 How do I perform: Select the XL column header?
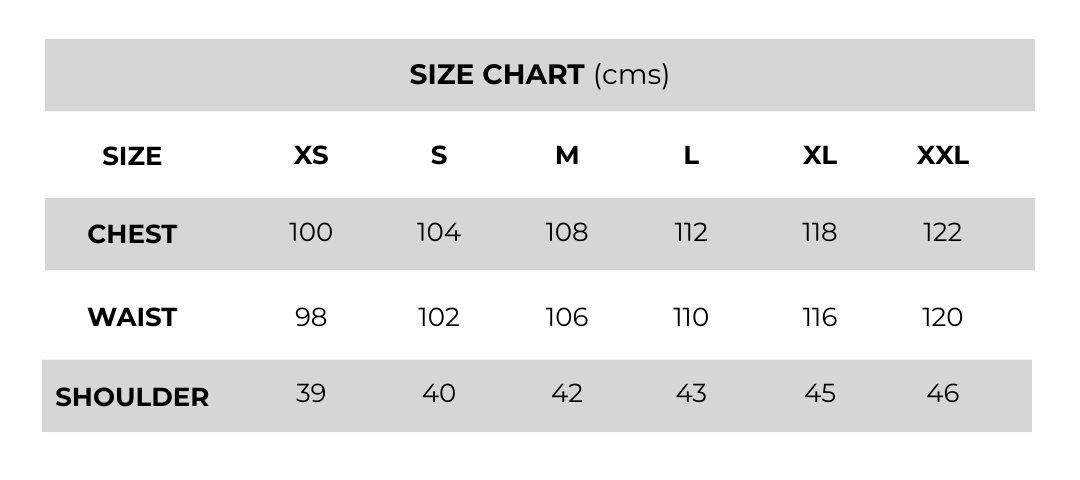coord(819,156)
